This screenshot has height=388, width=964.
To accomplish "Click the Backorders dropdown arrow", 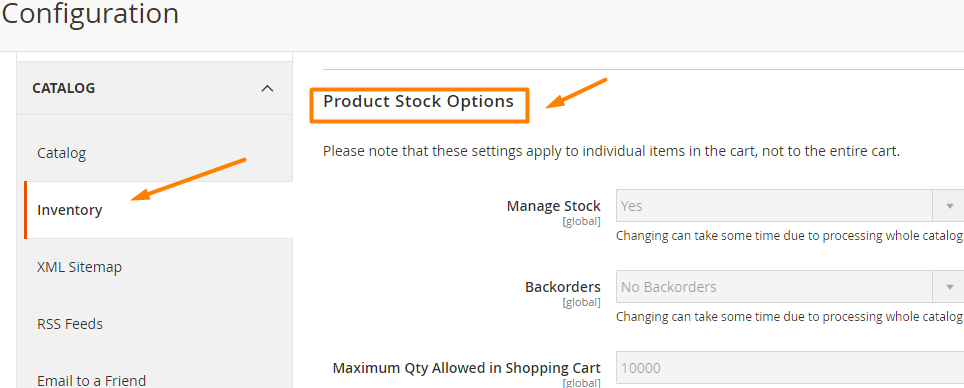I will tap(949, 287).
